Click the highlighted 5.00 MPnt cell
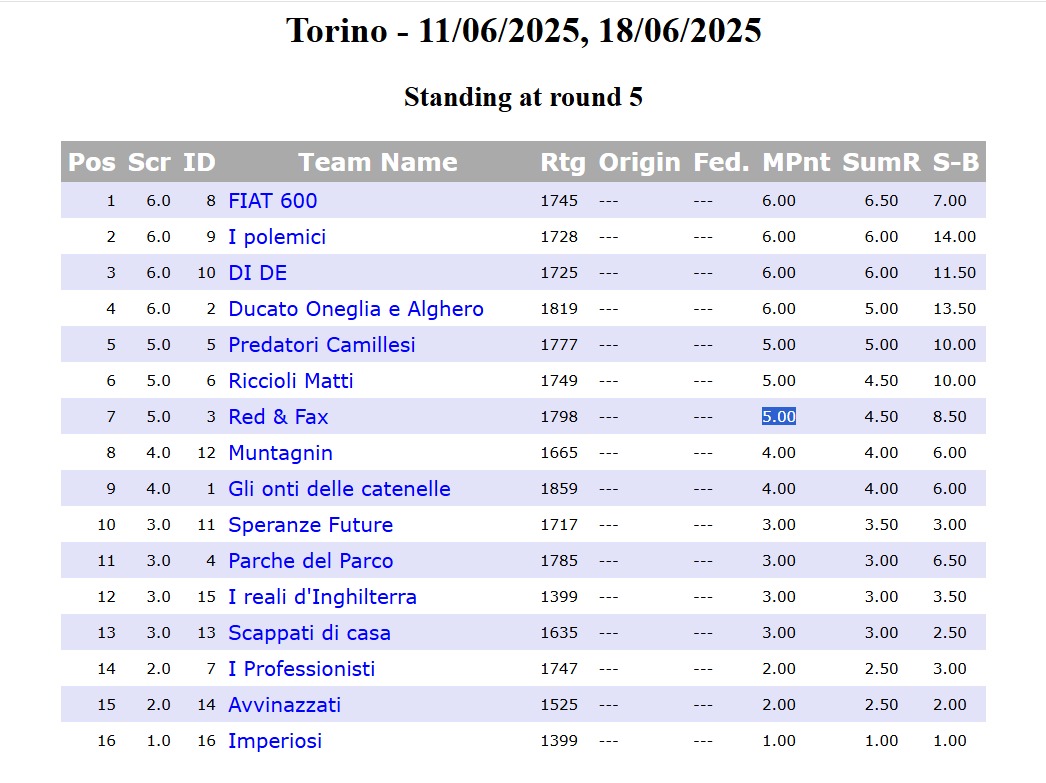 coord(778,417)
